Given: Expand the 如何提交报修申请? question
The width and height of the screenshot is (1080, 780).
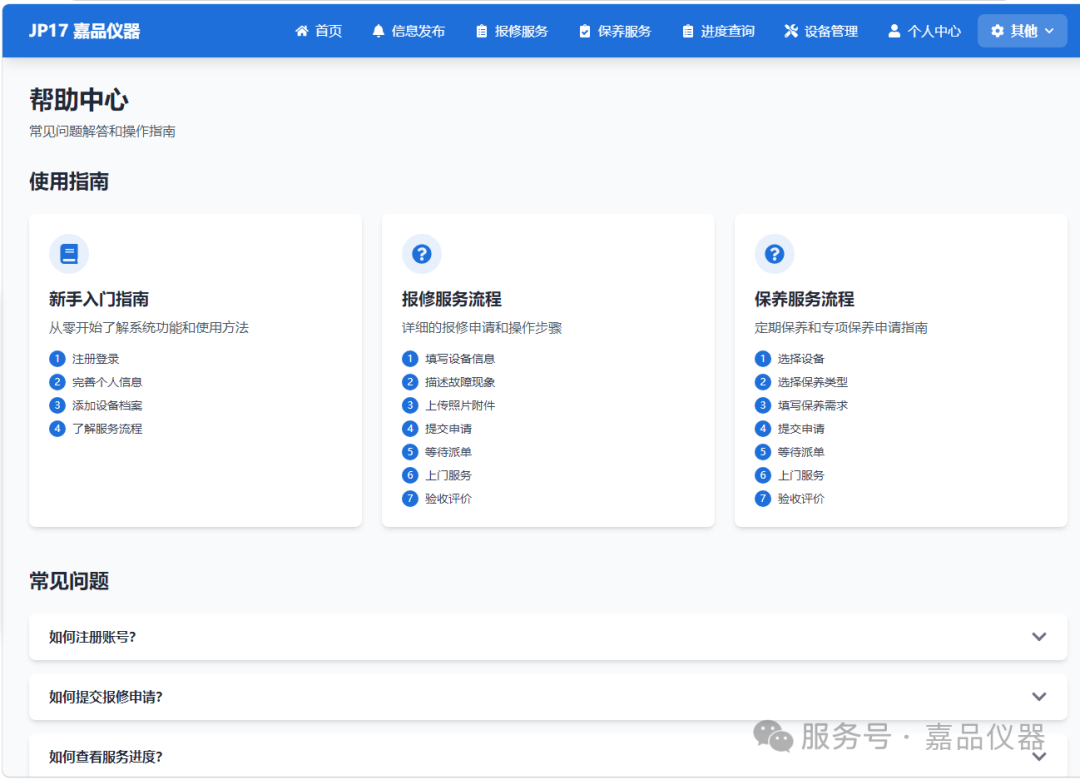Looking at the screenshot, I should click(x=548, y=697).
